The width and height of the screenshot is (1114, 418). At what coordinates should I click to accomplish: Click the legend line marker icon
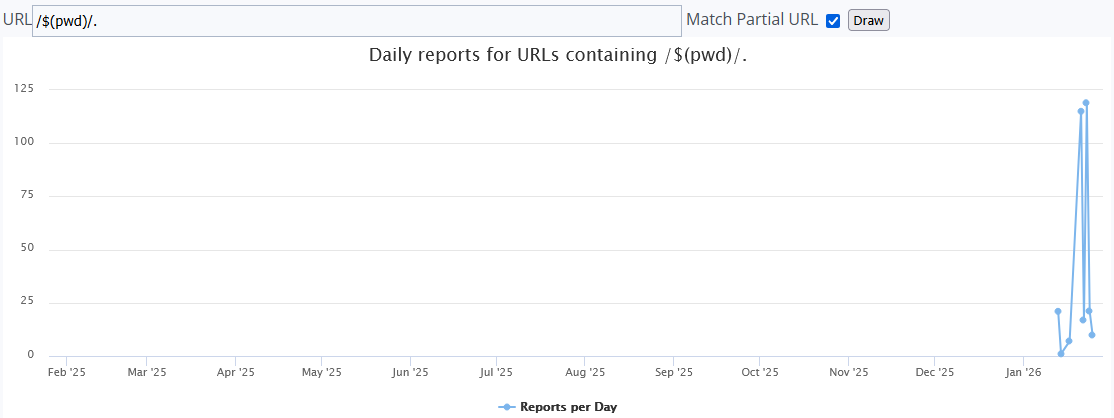(507, 407)
